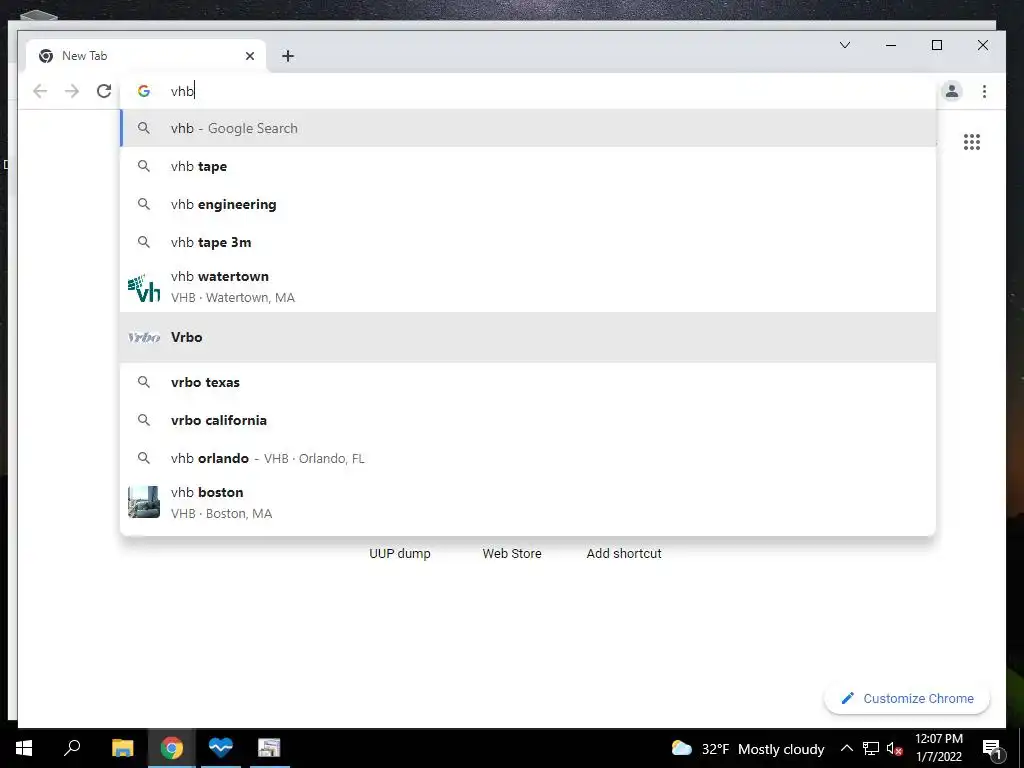Choose the 'vrbo texas' suggestion
1024x768 pixels.
tap(528, 382)
